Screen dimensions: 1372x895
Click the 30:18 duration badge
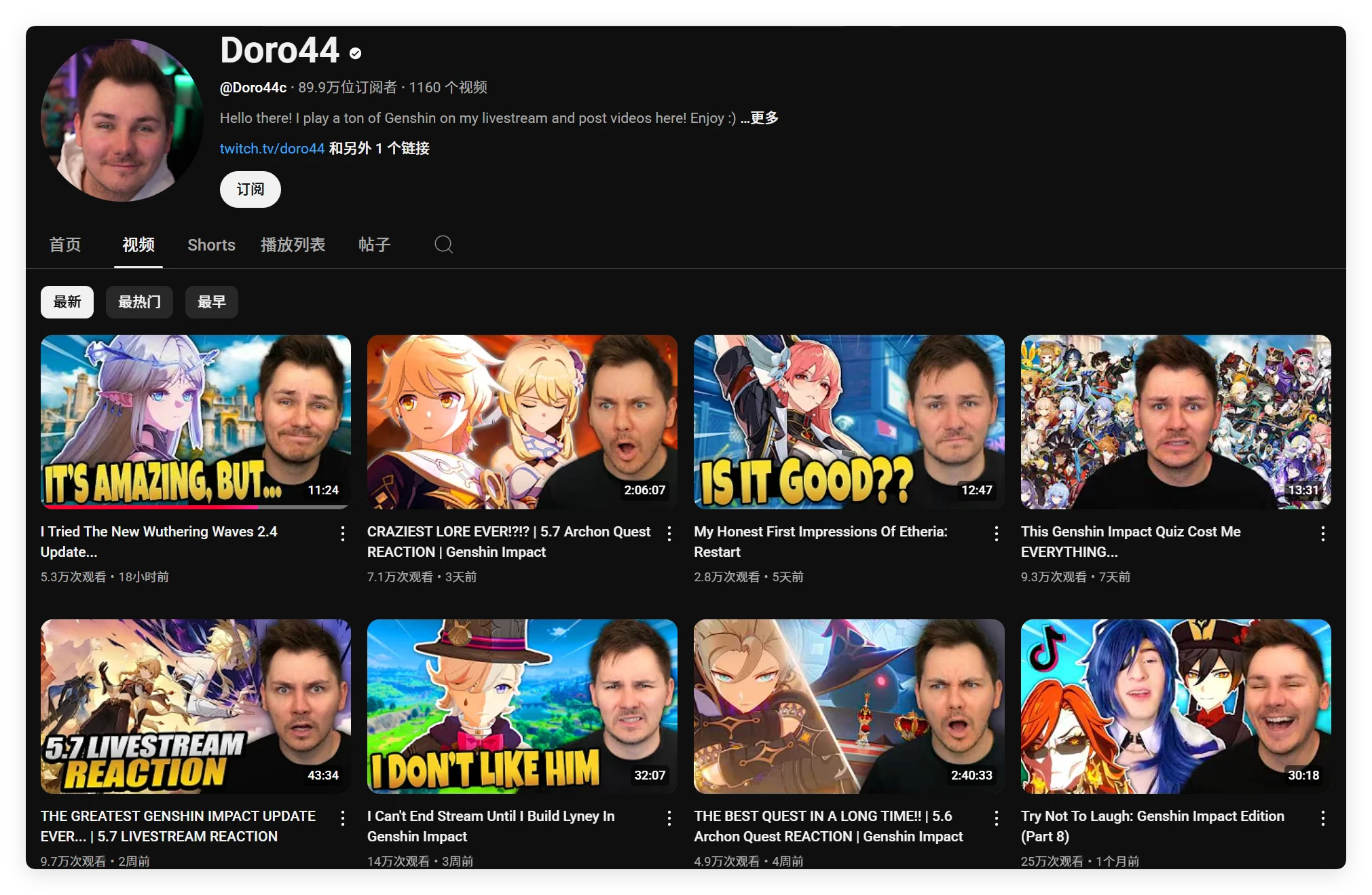(x=1303, y=775)
